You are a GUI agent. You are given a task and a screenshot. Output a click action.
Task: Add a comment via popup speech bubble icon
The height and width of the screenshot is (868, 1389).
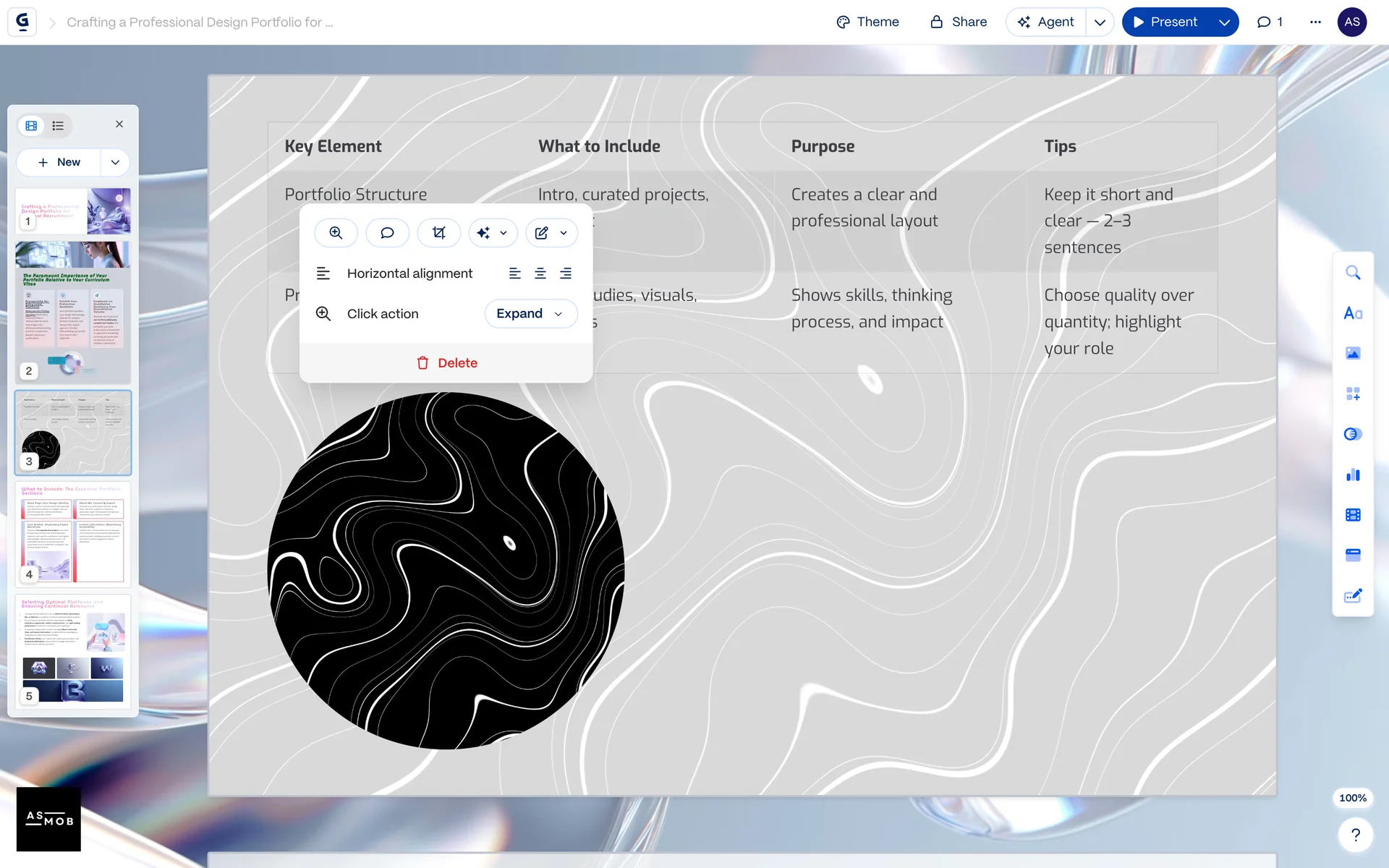click(x=387, y=233)
